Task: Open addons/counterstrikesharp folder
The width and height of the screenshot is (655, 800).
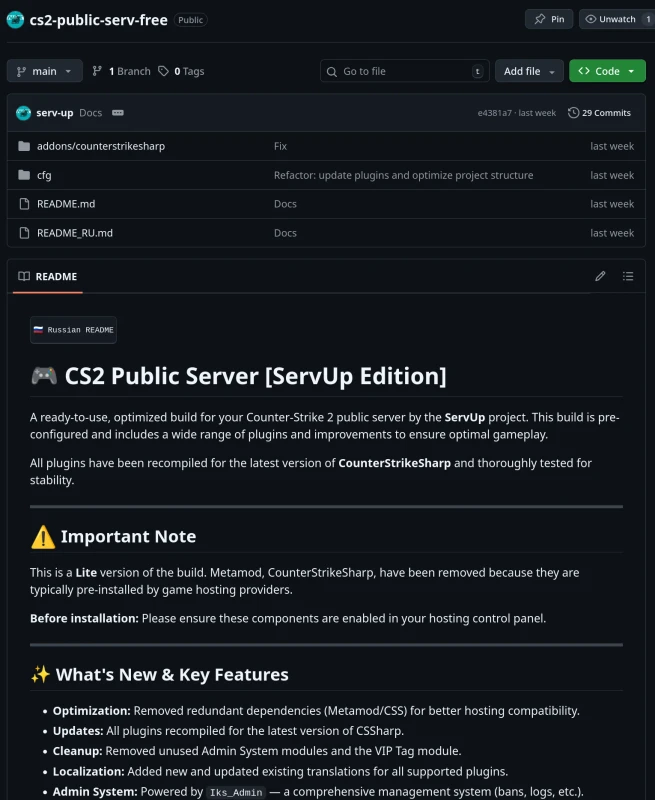Action: pos(101,146)
